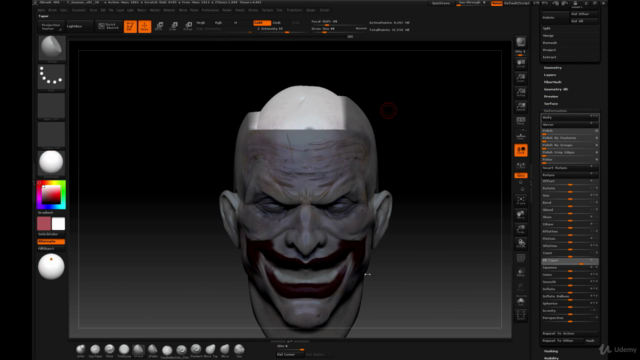
Task: Collapse the Deformation subpalette
Action: pyautogui.click(x=555, y=111)
